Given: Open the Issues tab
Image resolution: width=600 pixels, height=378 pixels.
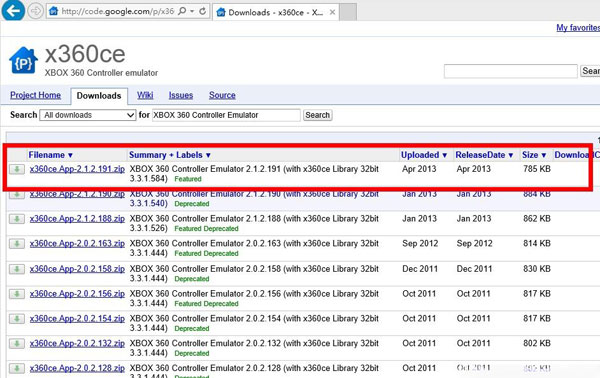Looking at the screenshot, I should tap(181, 95).
